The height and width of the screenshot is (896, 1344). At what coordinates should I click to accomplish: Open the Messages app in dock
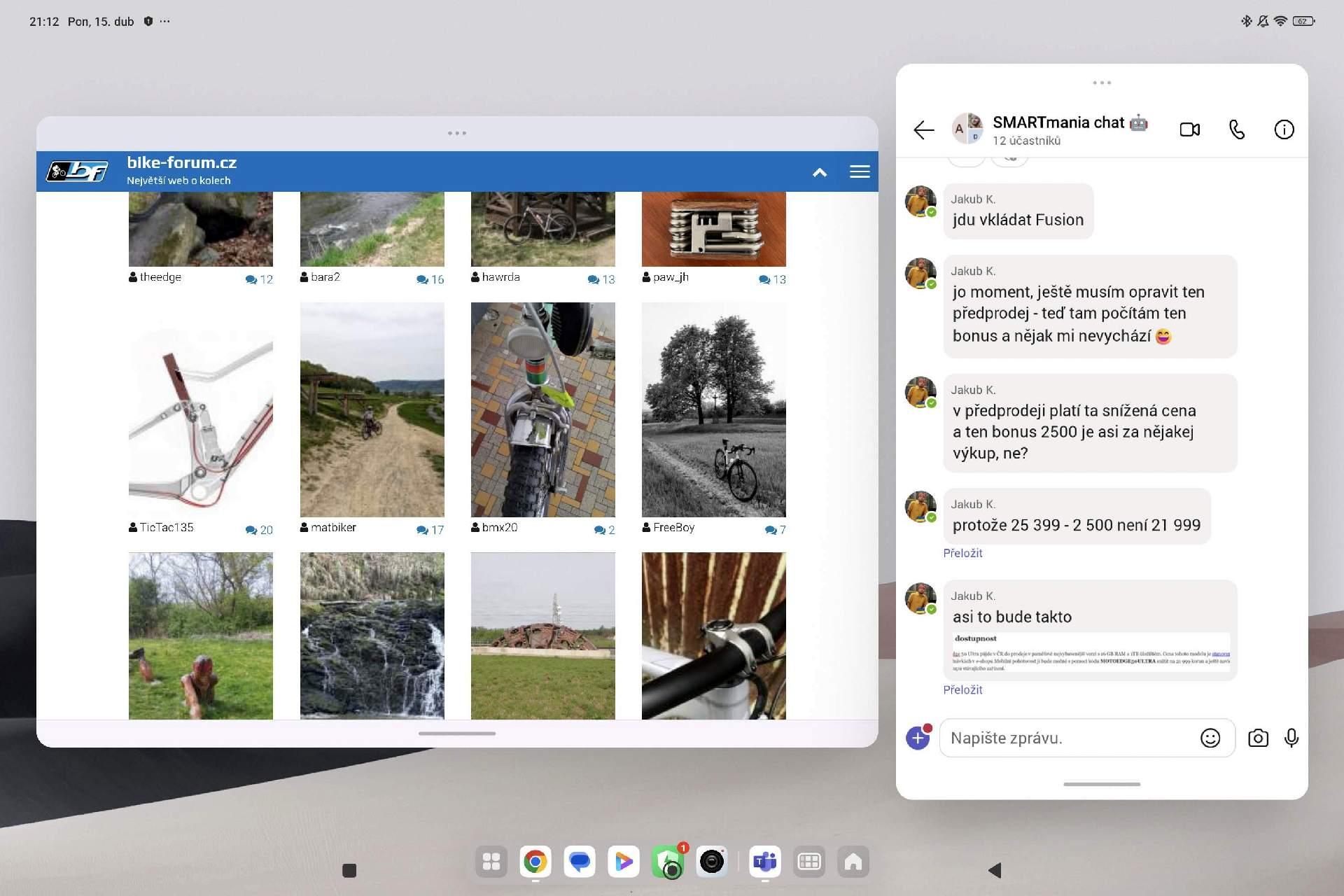click(x=580, y=862)
